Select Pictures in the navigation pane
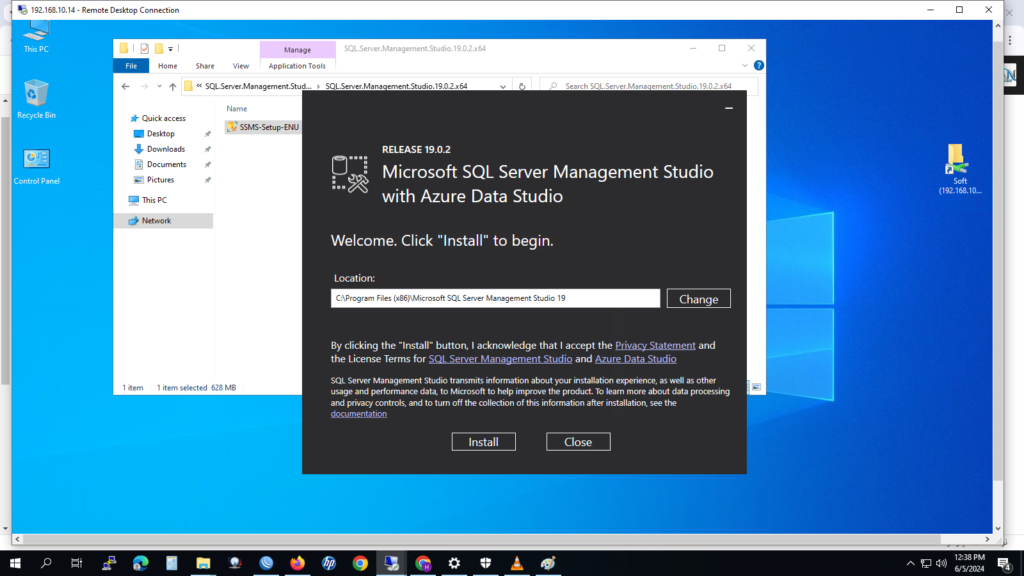The height and width of the screenshot is (576, 1024). pos(160,180)
